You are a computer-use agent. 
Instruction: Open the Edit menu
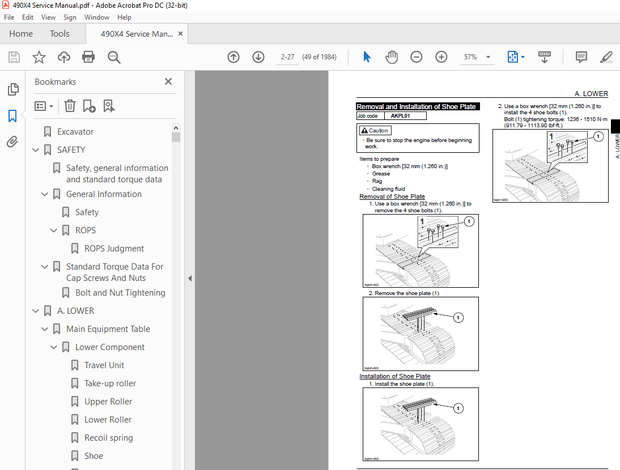(27, 17)
